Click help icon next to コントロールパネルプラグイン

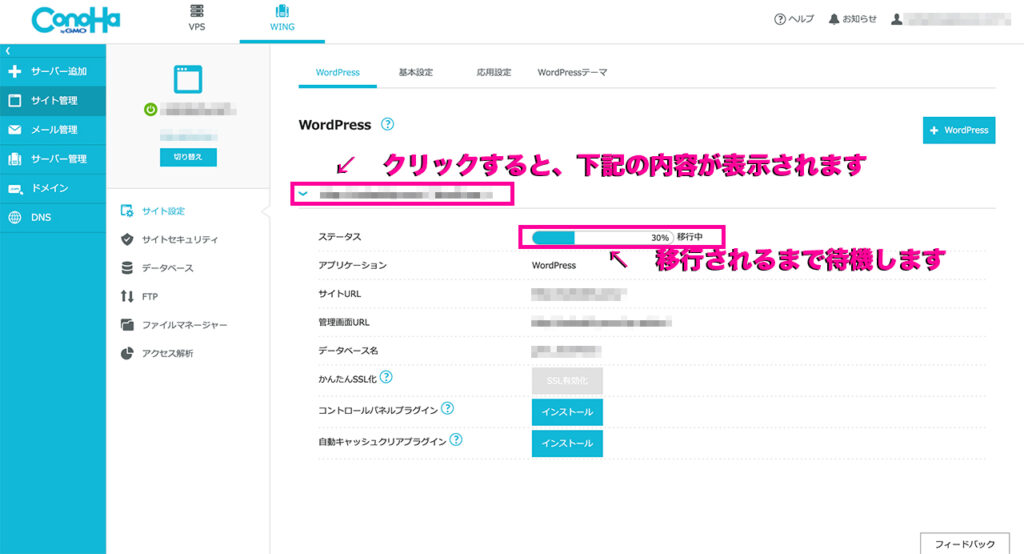[447, 408]
